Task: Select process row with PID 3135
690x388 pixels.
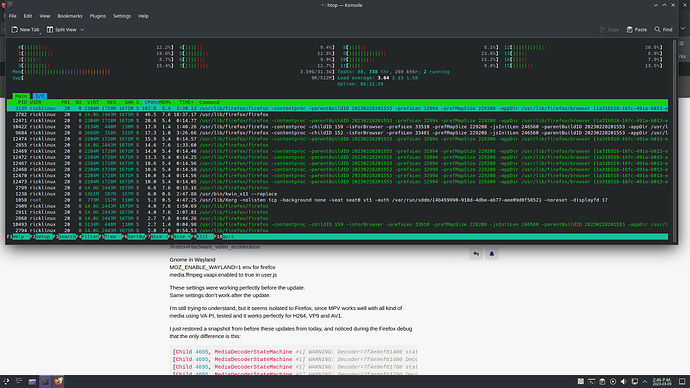Action: point(338,108)
